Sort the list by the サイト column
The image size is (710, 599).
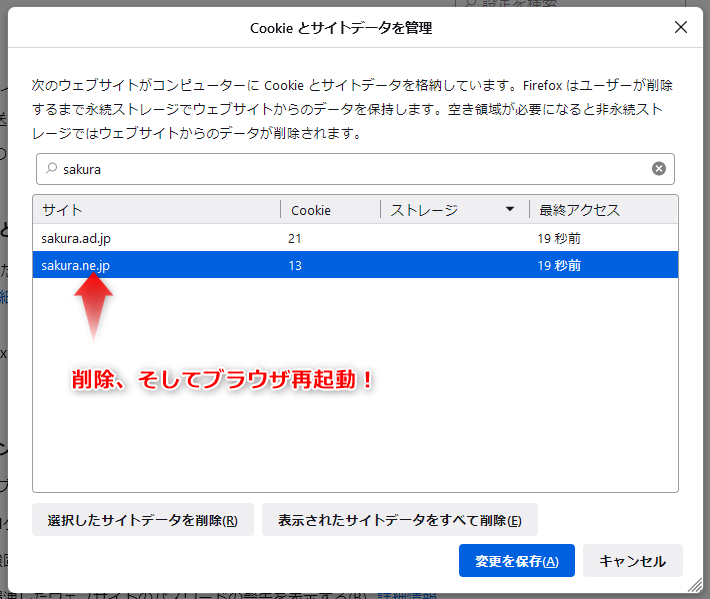[x=157, y=210]
